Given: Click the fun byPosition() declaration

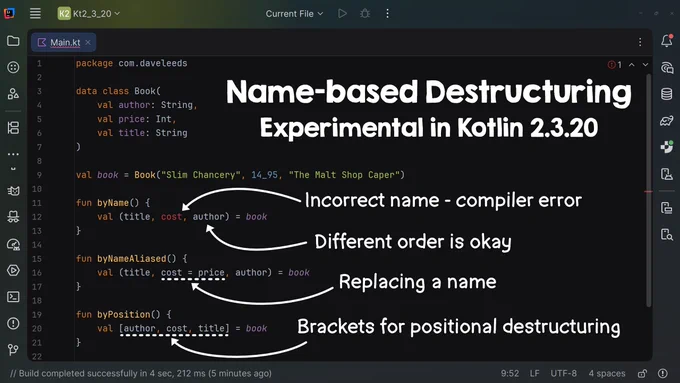Looking at the screenshot, I should click(x=123, y=314).
